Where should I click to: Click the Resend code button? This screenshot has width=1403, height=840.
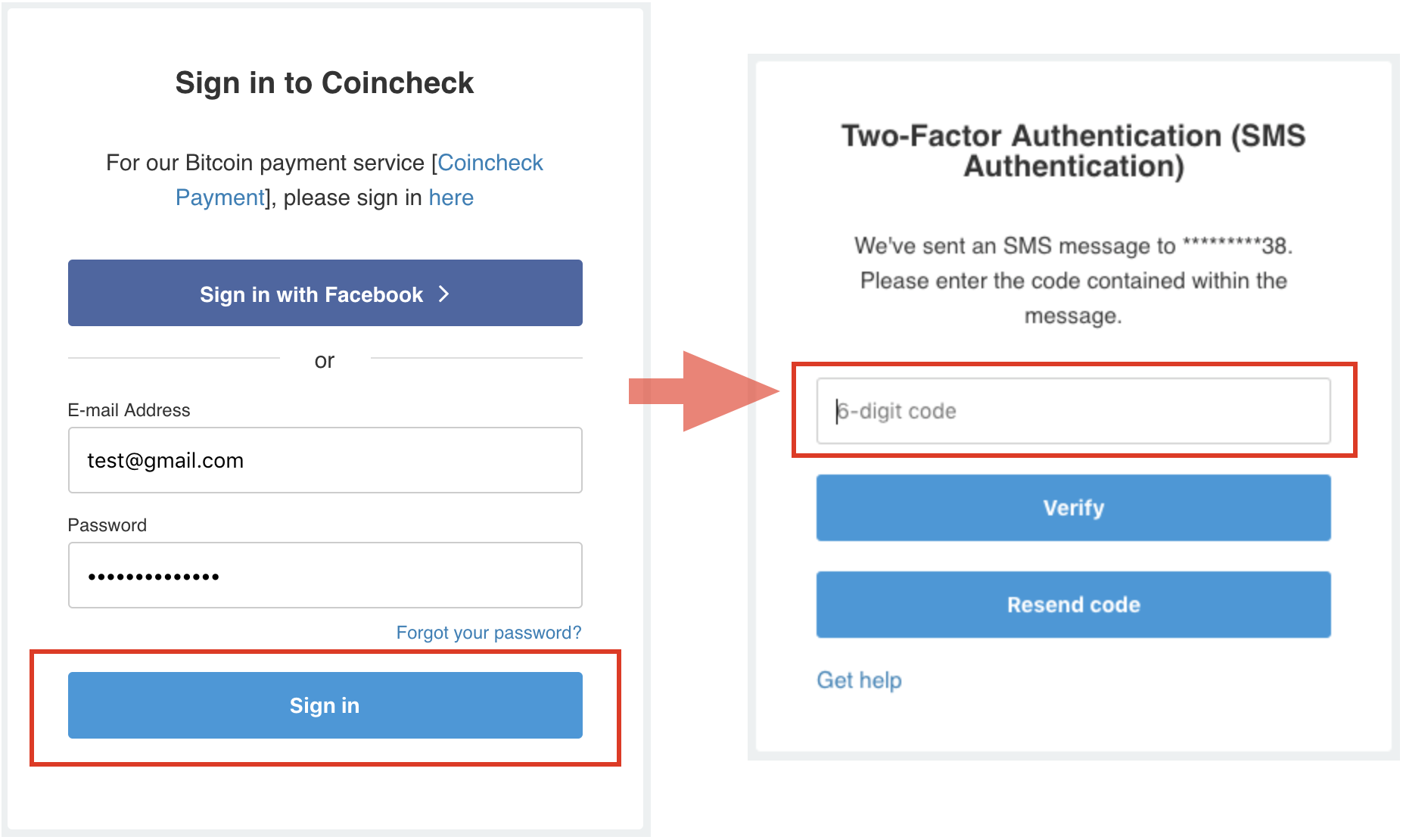pos(1073,605)
